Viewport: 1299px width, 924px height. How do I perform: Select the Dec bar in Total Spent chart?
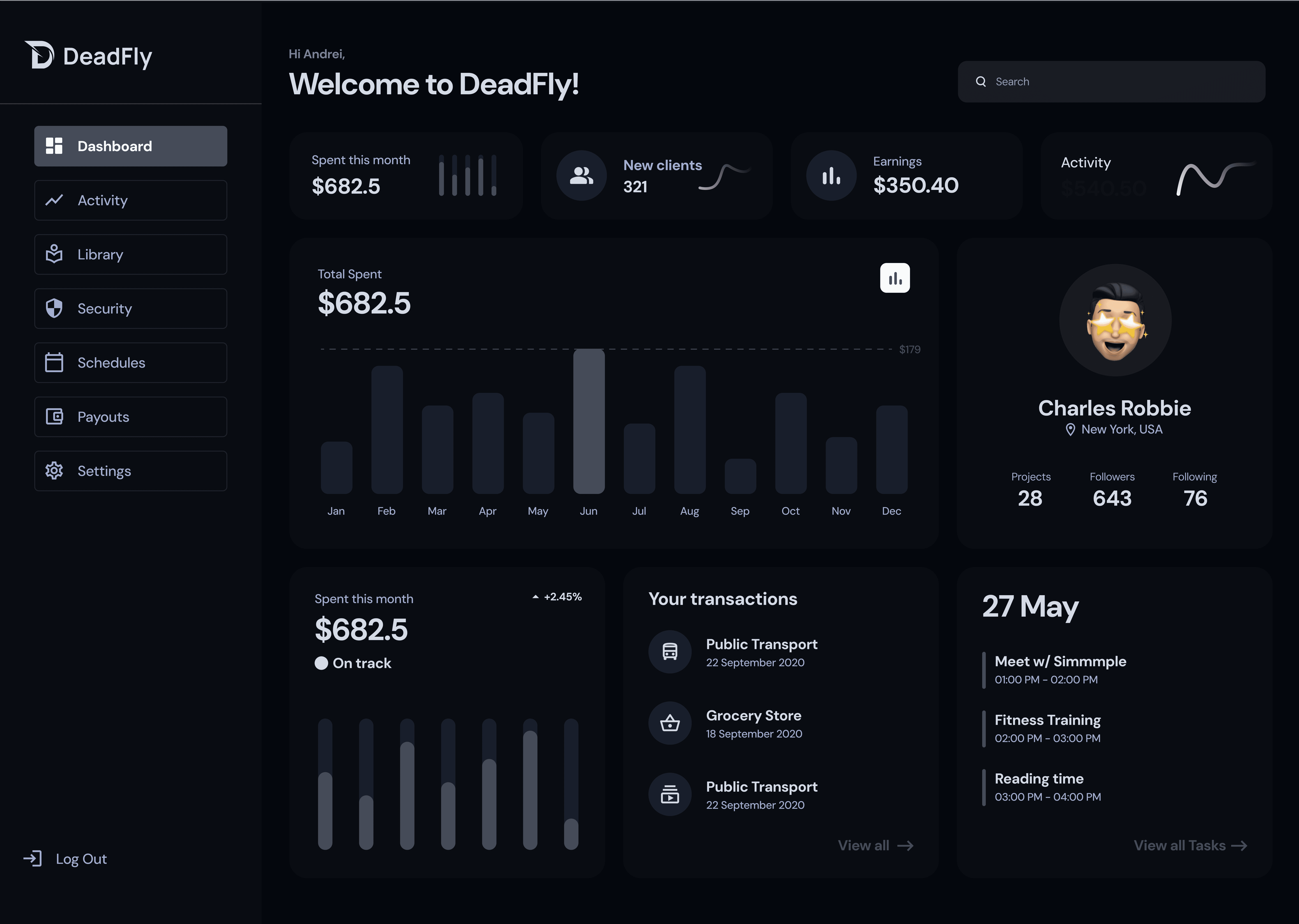[x=892, y=449]
